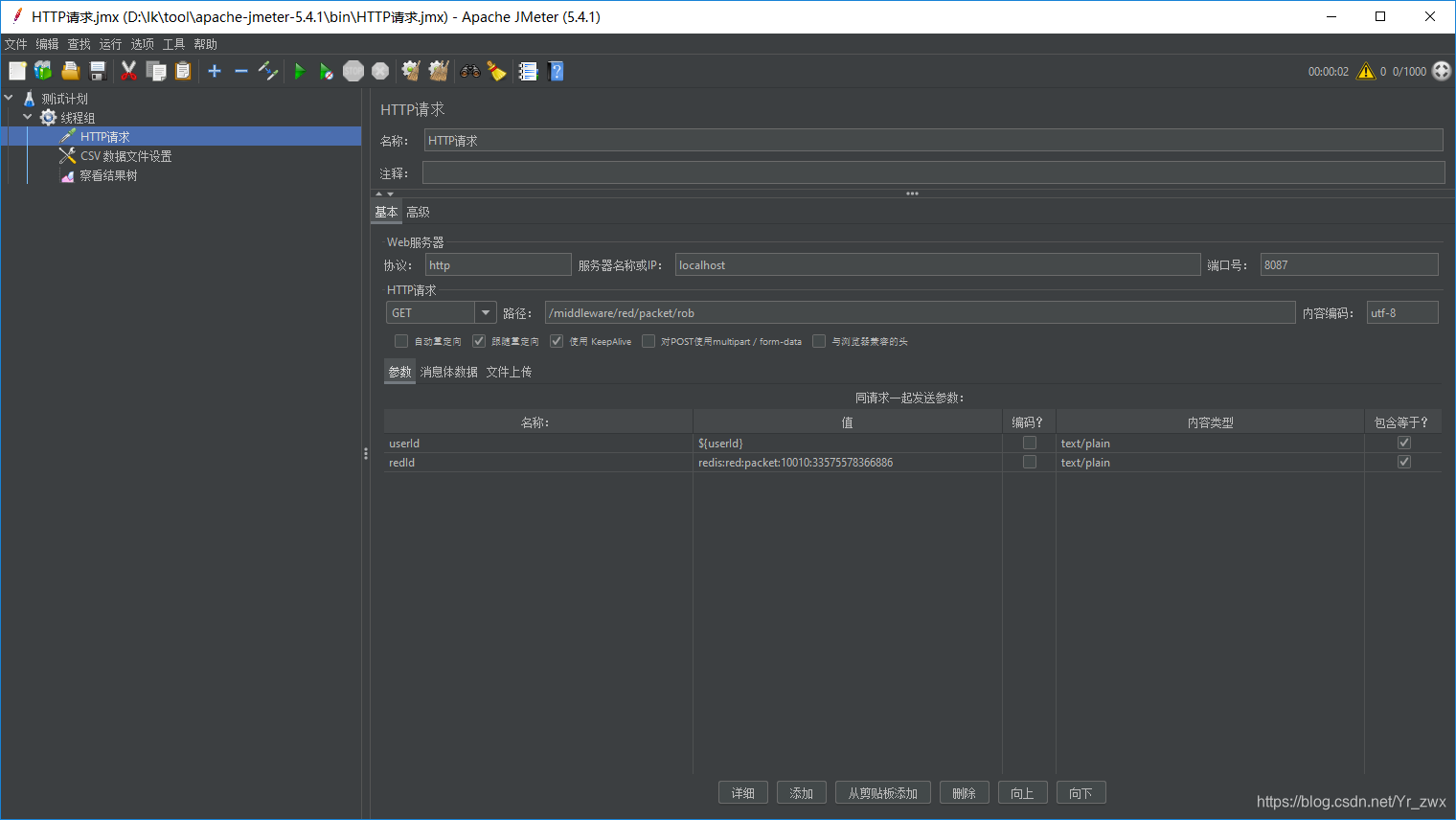Screen dimensions: 1456x820
Task: Open the 查找 menu
Action: pos(79,44)
